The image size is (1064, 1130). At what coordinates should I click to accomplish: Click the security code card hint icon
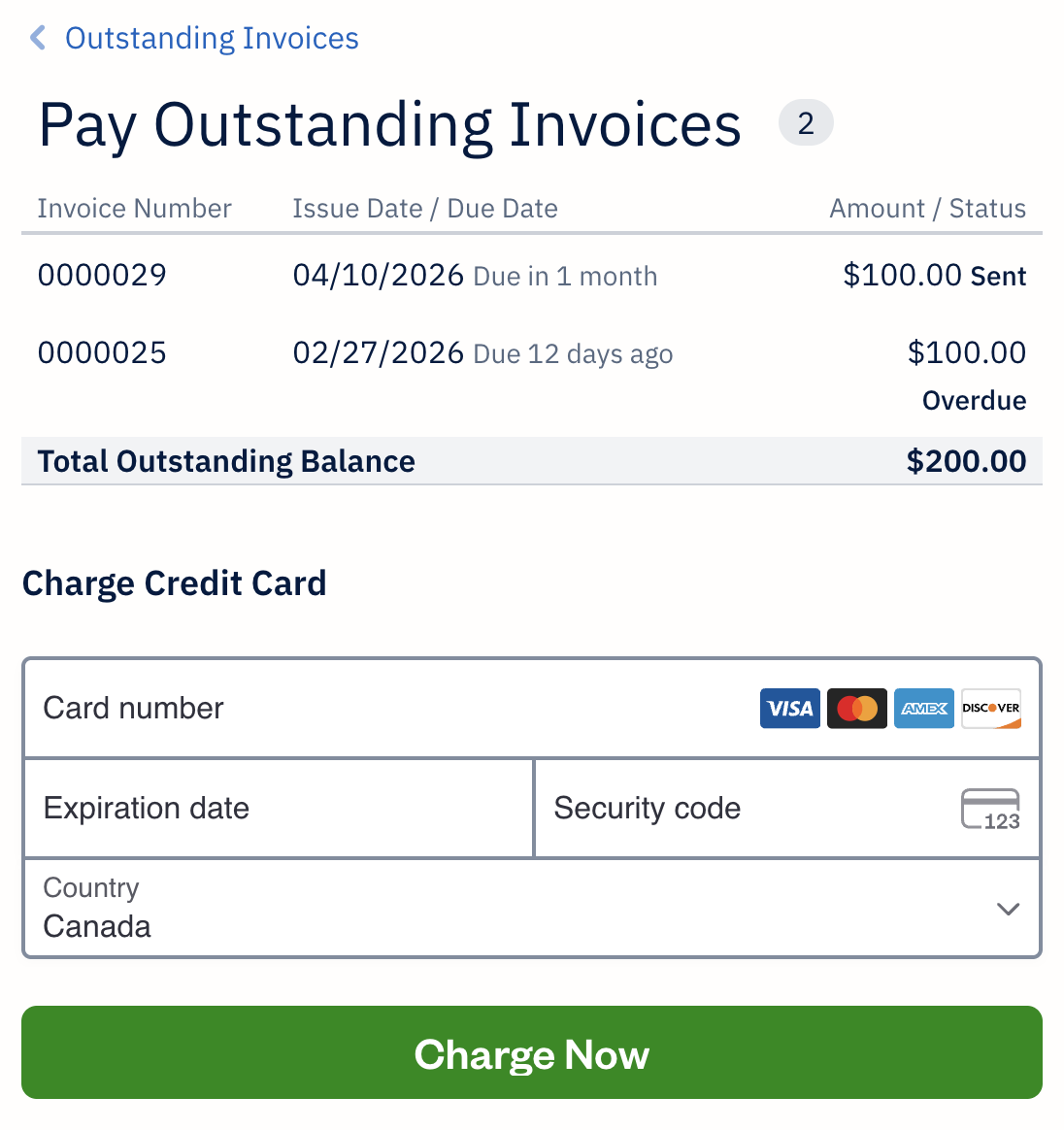click(x=991, y=809)
